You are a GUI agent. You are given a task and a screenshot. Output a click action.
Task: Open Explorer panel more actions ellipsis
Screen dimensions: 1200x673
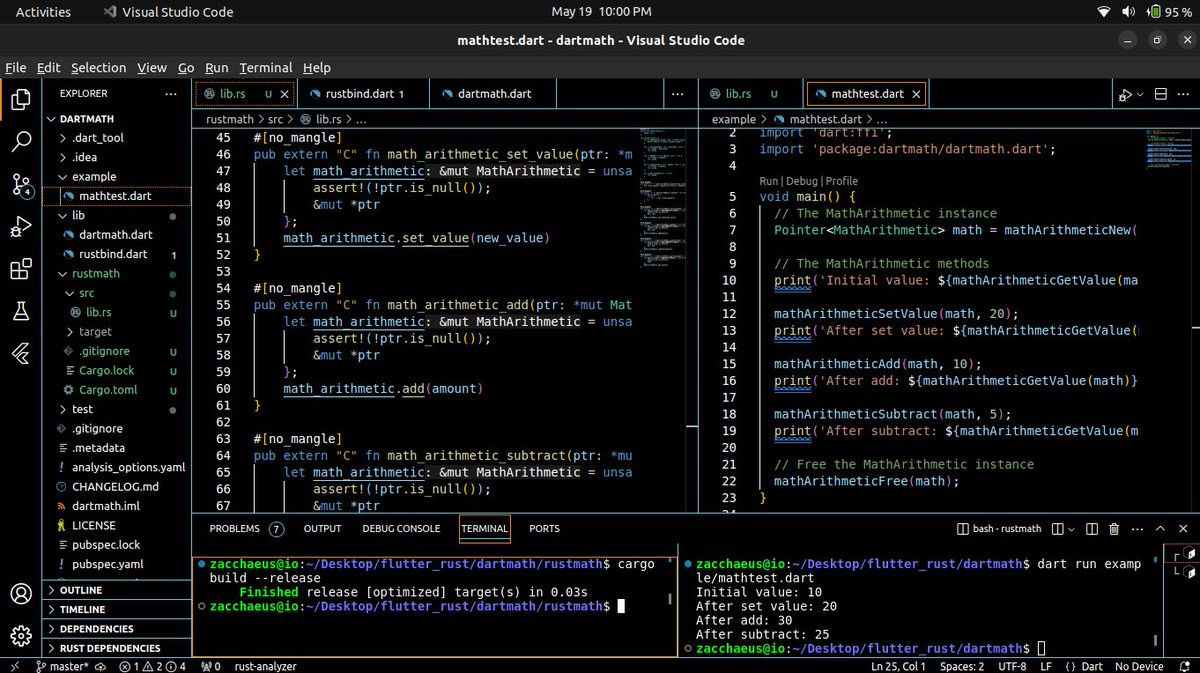point(172,94)
